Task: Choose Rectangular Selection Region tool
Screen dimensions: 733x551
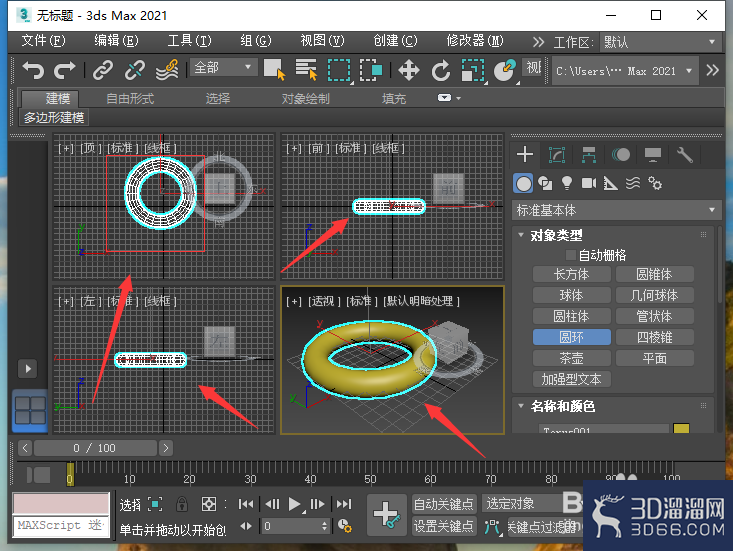Action: tap(339, 71)
